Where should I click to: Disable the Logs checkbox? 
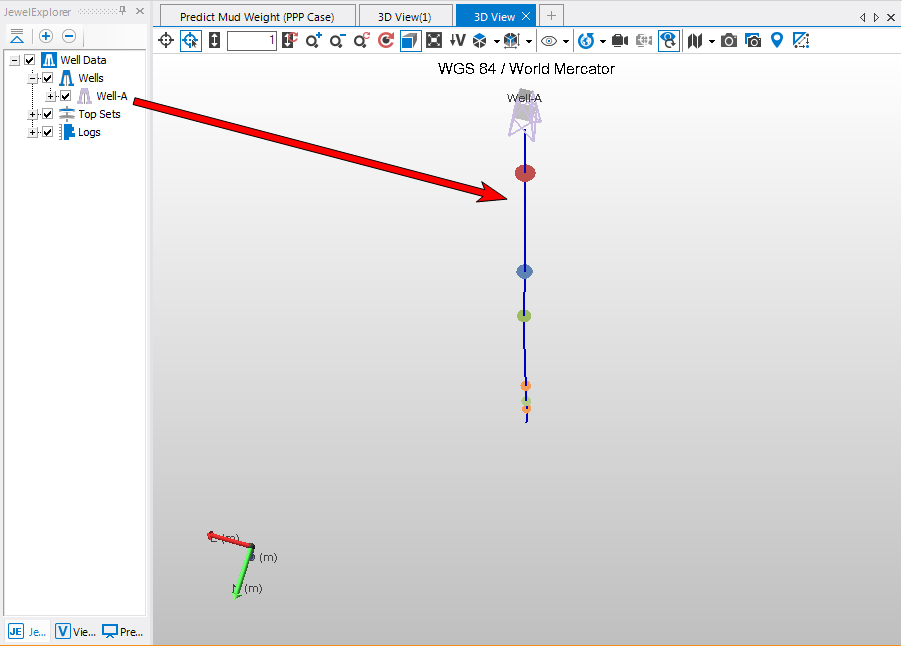coord(47,132)
